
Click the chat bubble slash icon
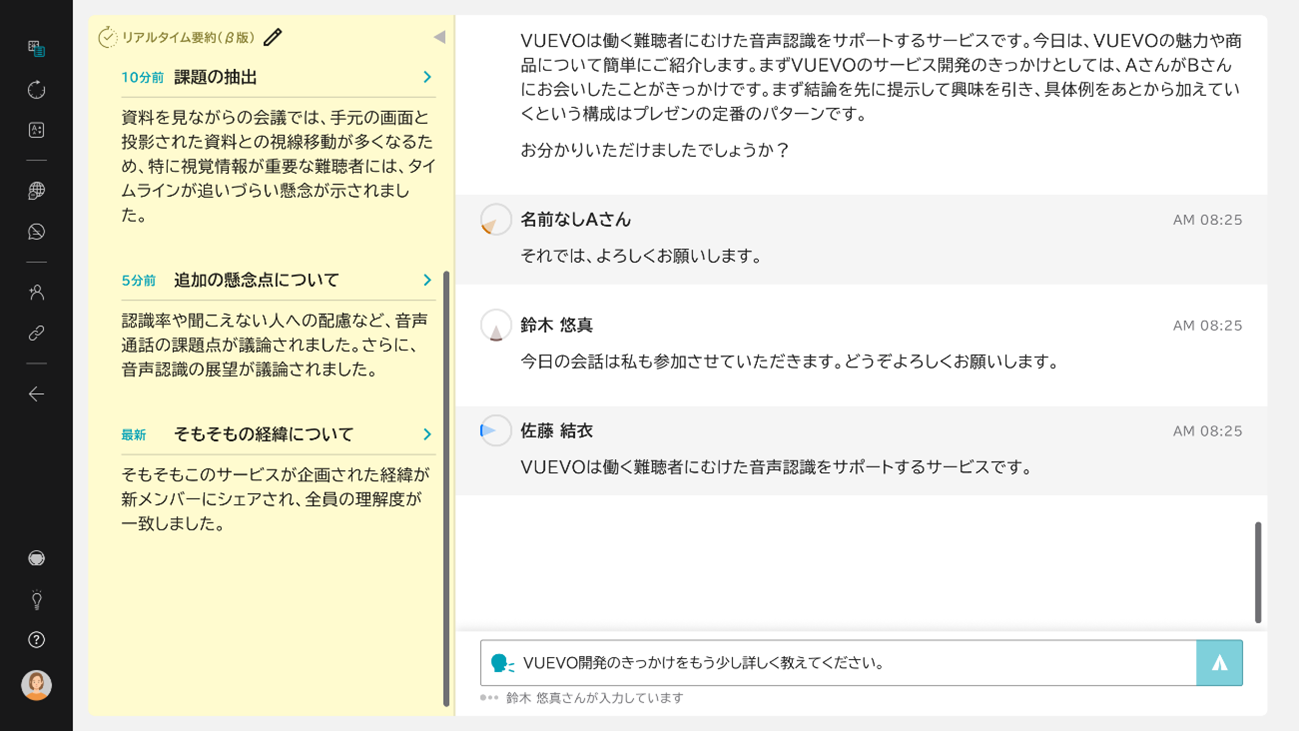36,231
